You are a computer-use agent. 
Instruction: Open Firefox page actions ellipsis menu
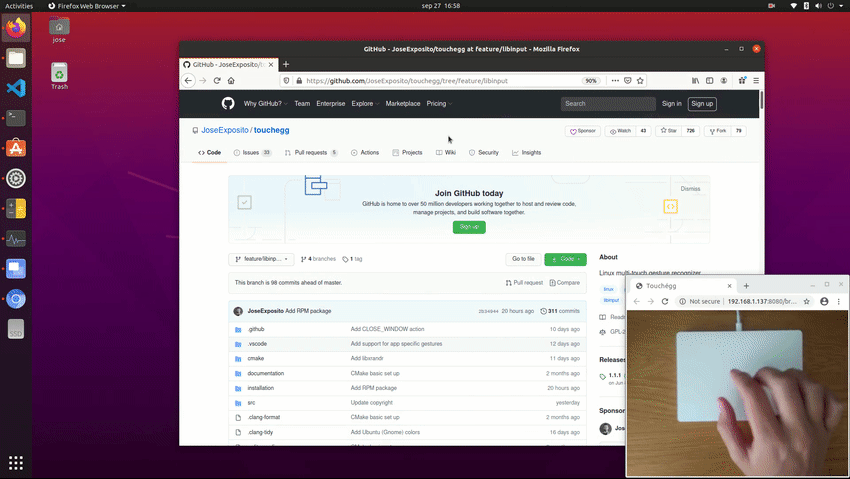click(x=615, y=81)
